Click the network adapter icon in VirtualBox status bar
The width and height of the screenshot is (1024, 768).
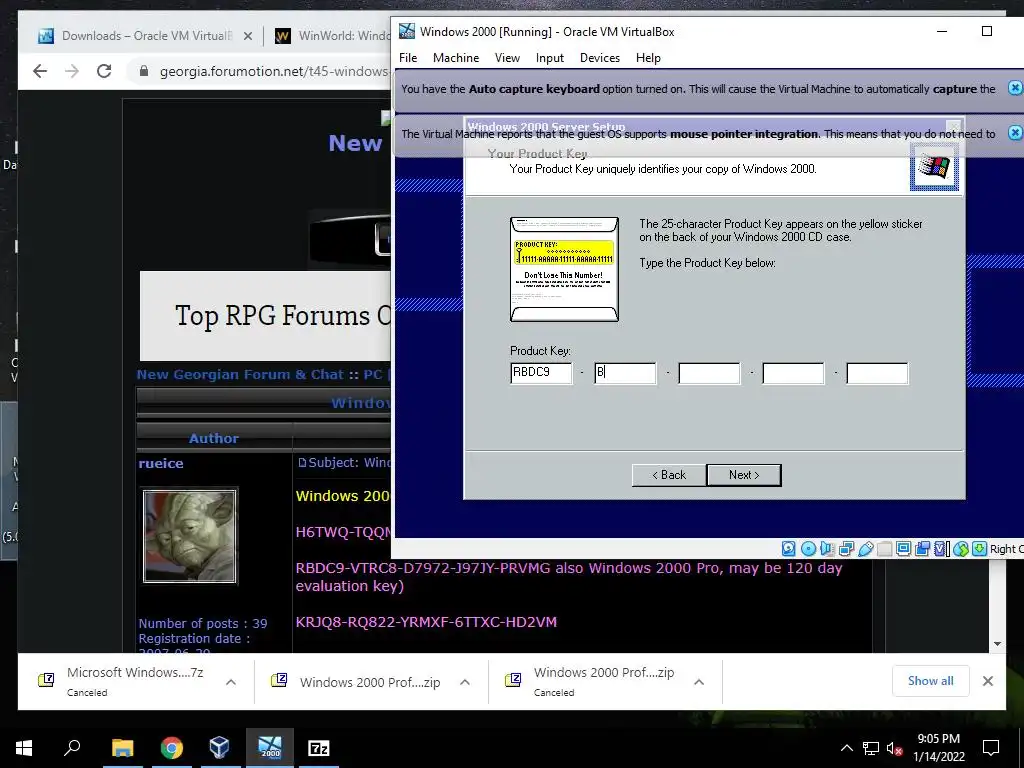846,549
